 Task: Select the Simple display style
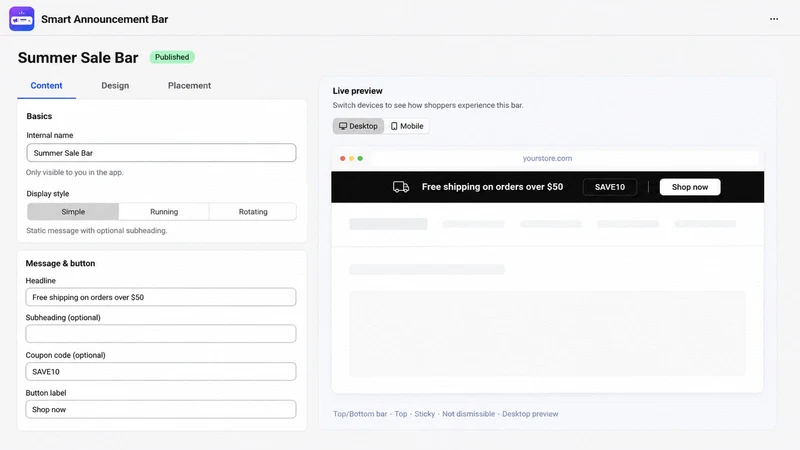click(x=73, y=212)
